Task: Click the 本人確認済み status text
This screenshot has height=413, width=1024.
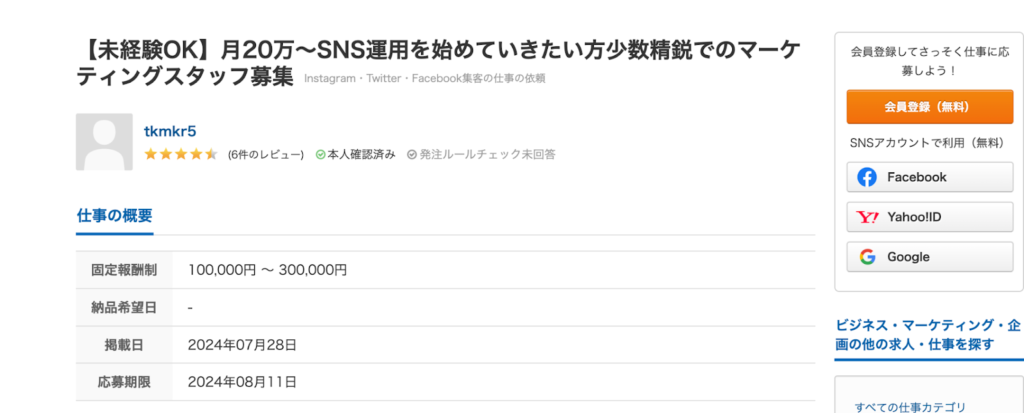Action: coord(361,155)
